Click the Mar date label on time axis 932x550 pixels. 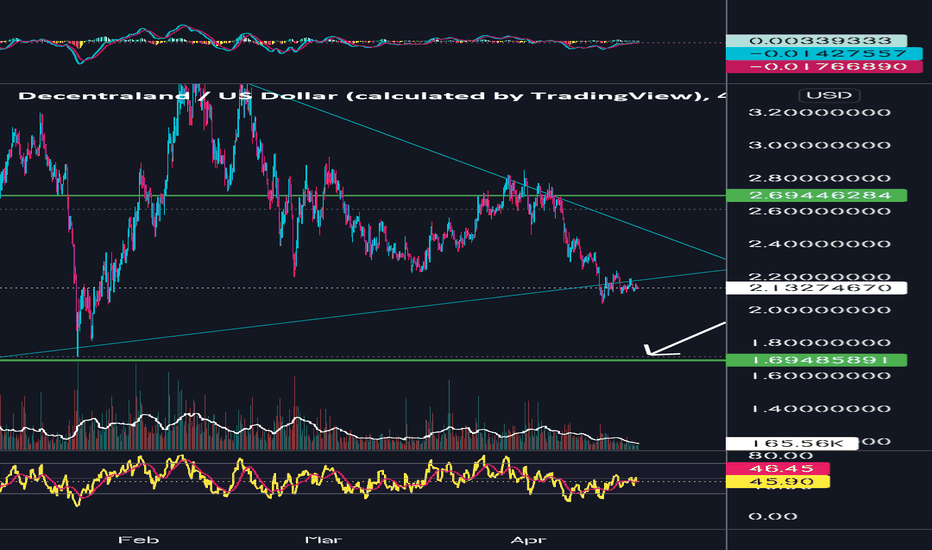[323, 540]
